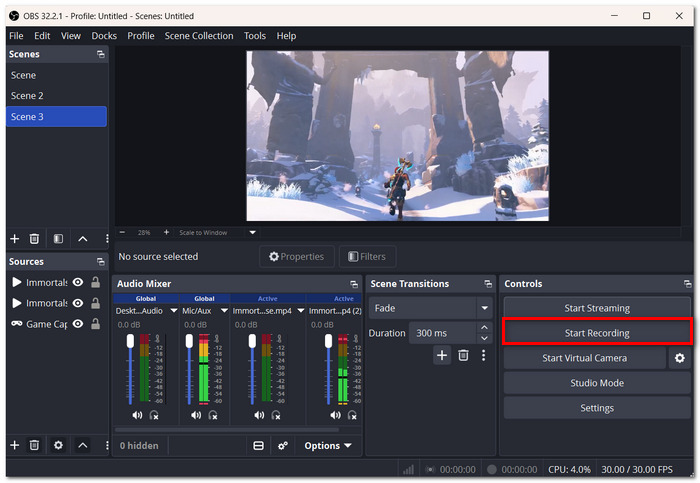Hide first Immortals source with eye
The image size is (700, 483).
click(78, 282)
